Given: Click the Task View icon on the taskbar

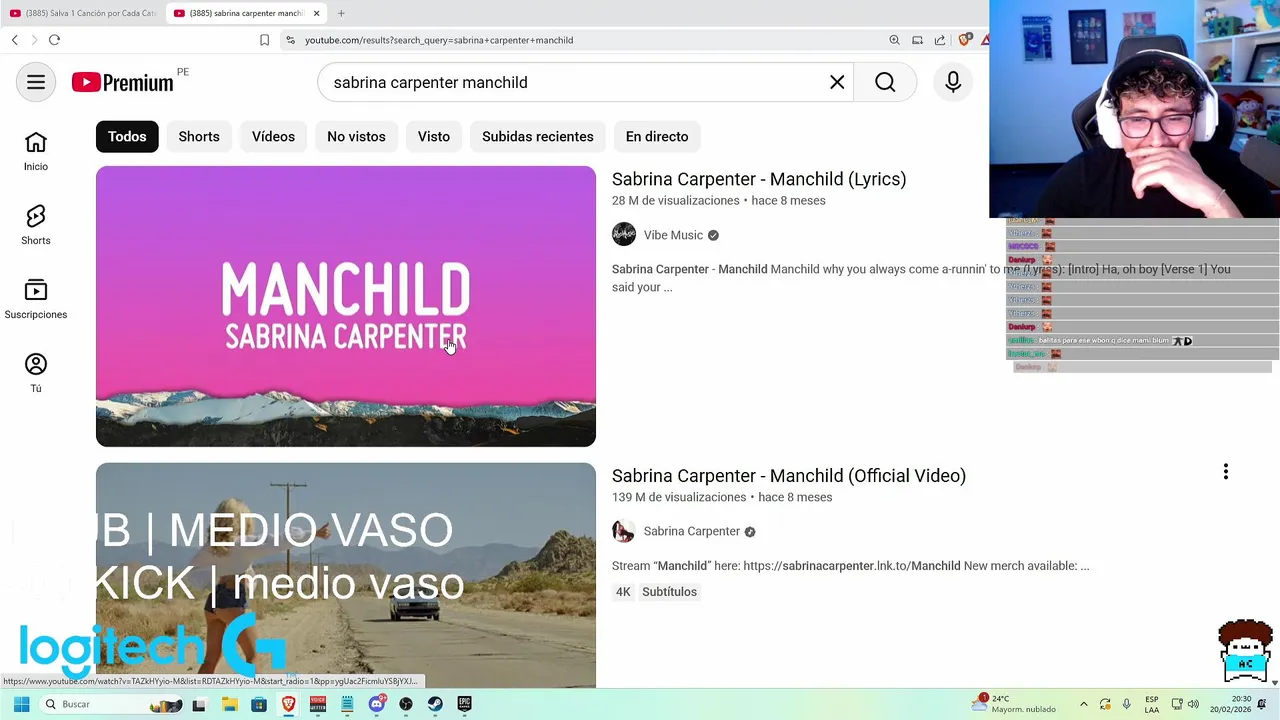Looking at the screenshot, I should point(199,704).
